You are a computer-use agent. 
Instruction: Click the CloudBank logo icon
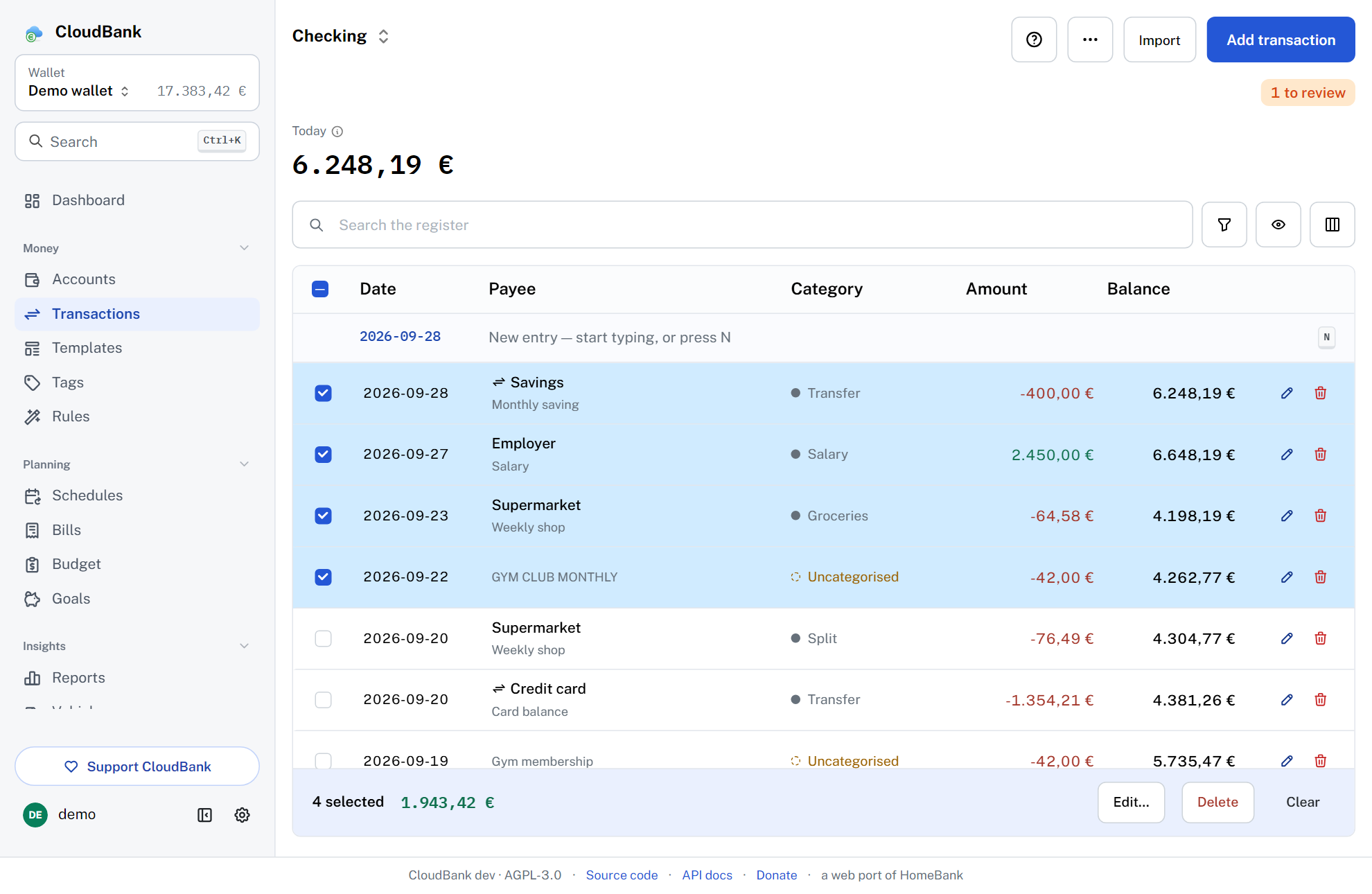pos(34,33)
